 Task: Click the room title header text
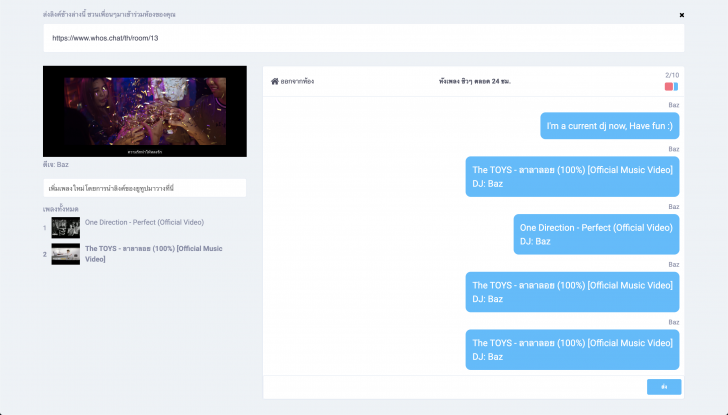474,81
